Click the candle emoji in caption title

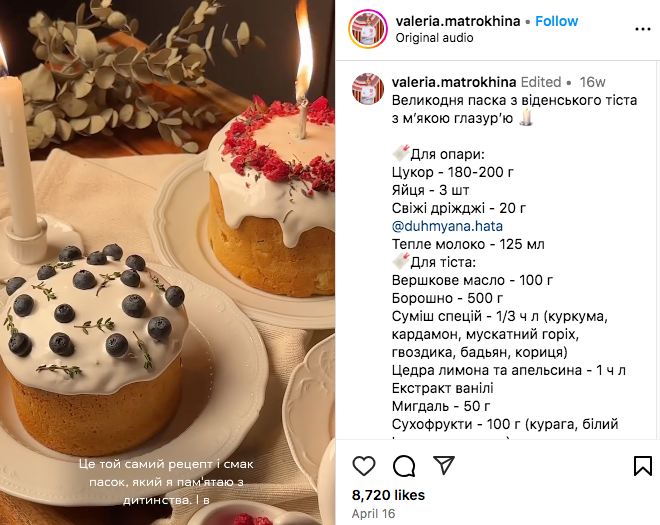click(x=526, y=117)
